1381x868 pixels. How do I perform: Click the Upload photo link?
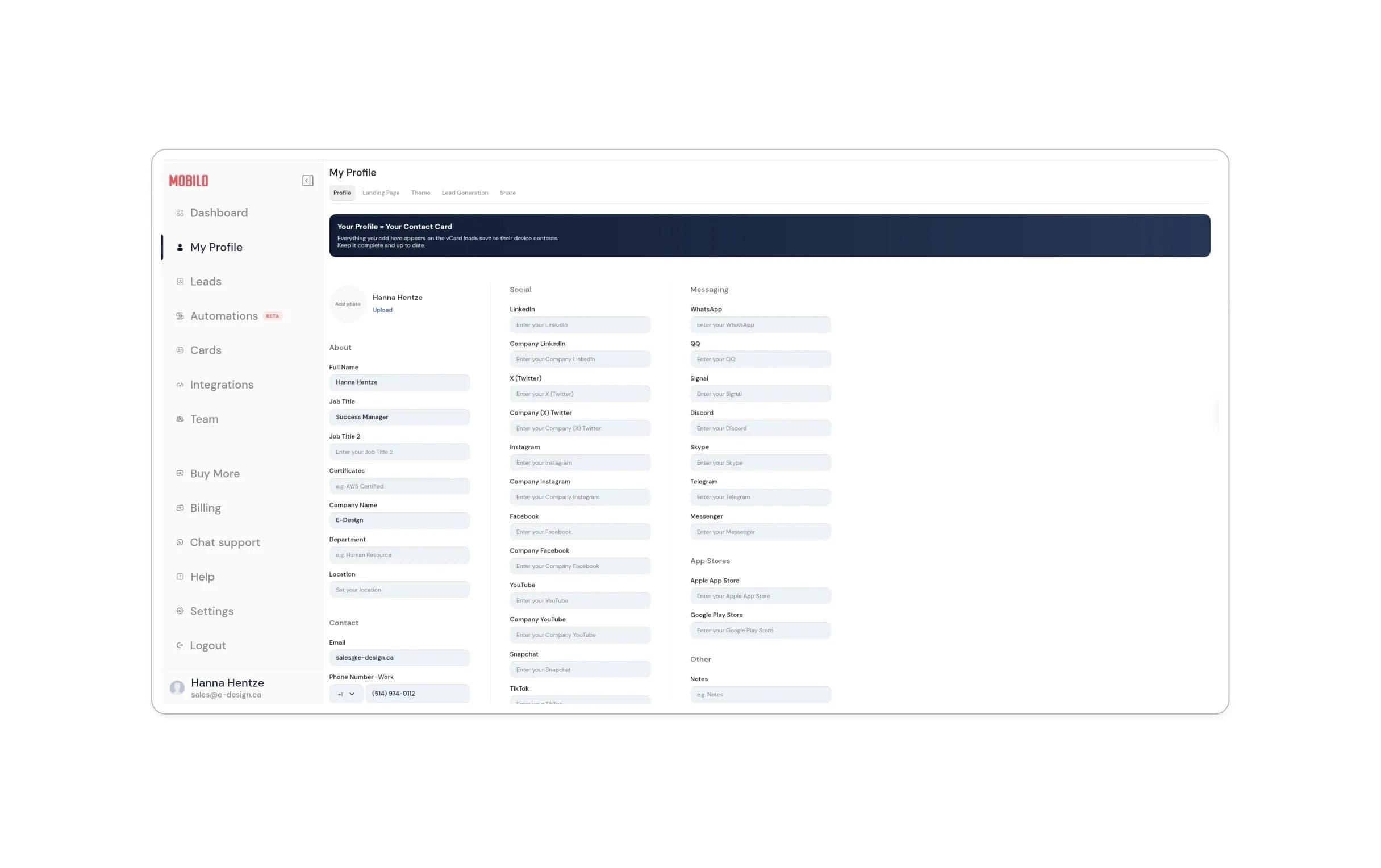pyautogui.click(x=382, y=310)
